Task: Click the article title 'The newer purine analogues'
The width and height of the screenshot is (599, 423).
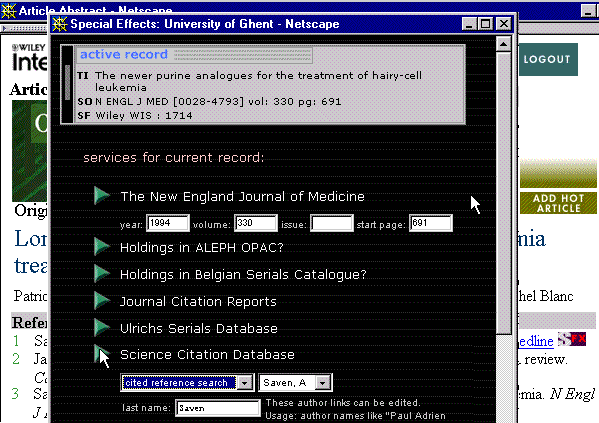Action: 258,81
